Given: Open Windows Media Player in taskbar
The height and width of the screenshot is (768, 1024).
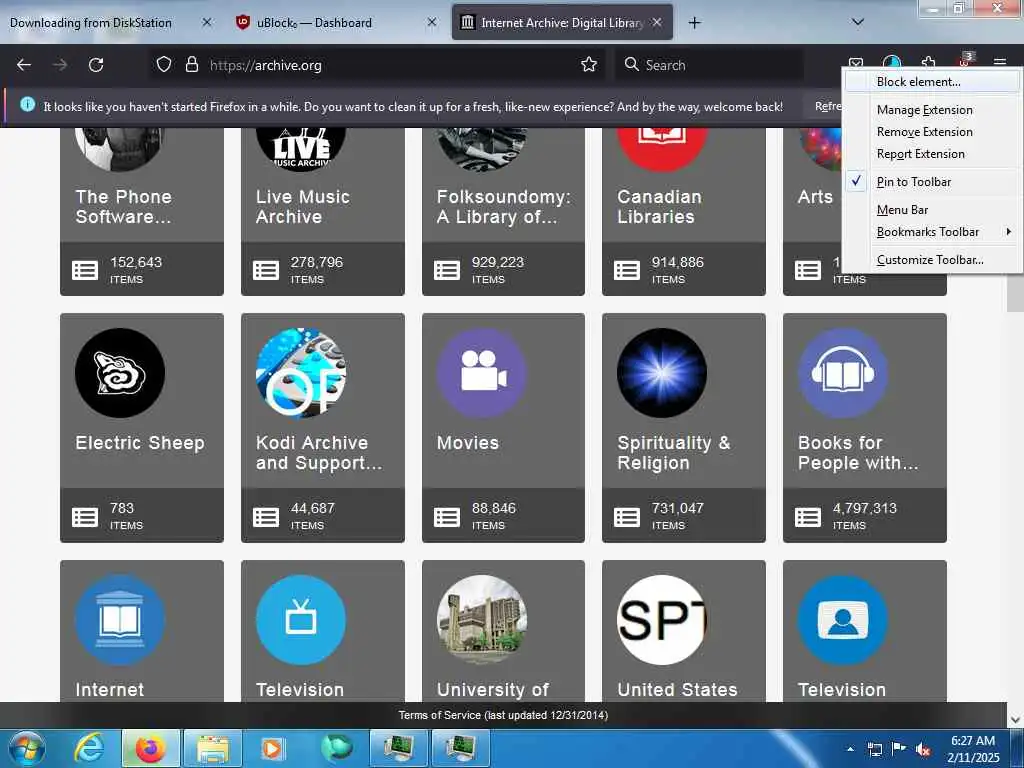Looking at the screenshot, I should tap(272, 748).
